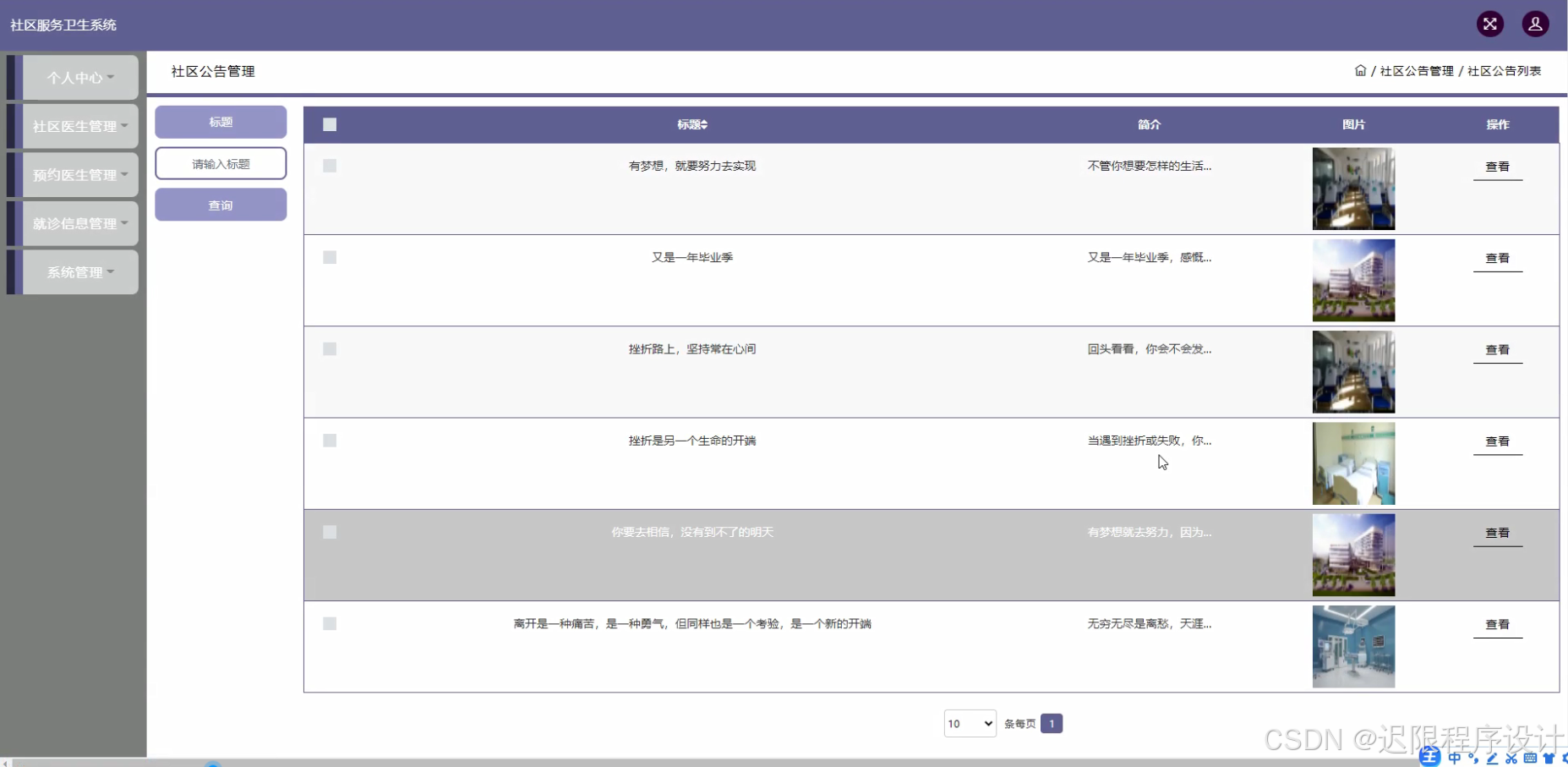Click the home icon in the breadcrumb
This screenshot has height=767, width=1568.
(1362, 71)
